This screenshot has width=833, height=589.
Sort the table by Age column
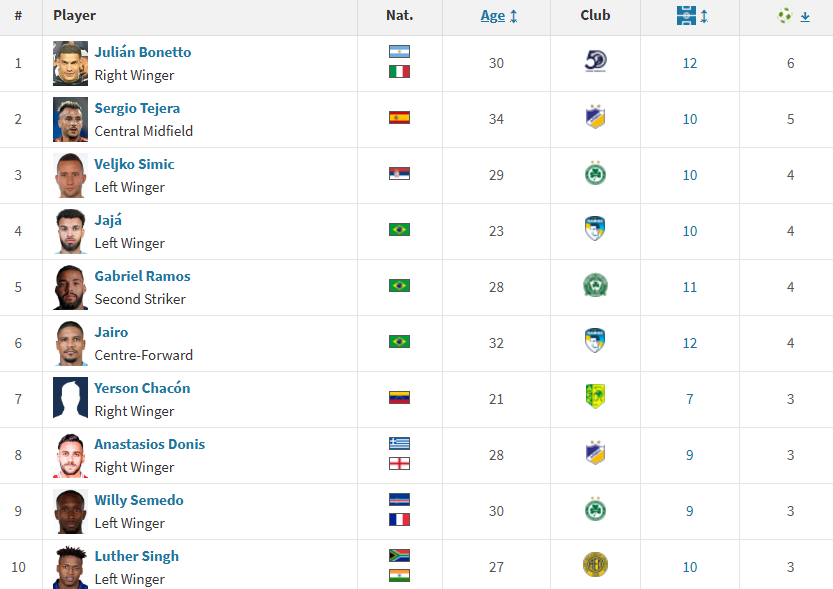493,16
